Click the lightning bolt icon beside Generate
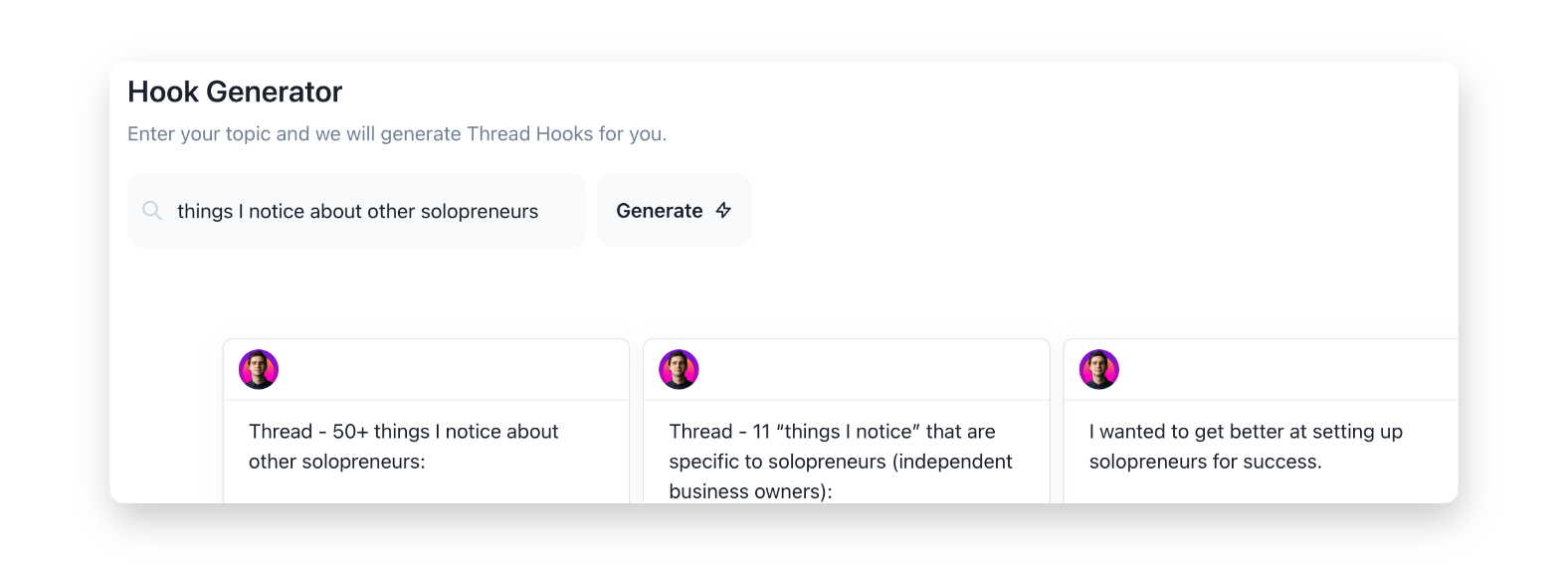This screenshot has height=567, width=1568. [x=723, y=211]
